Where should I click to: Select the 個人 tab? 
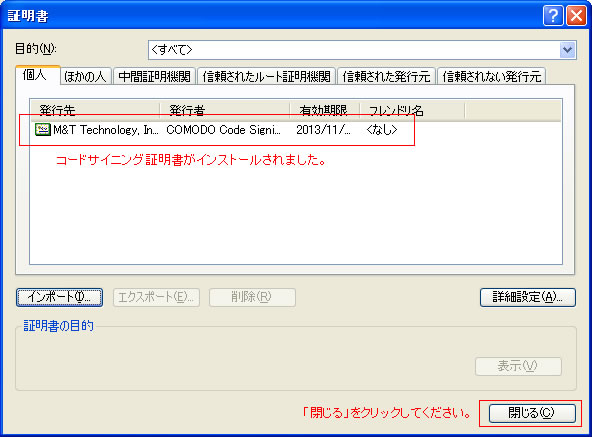[37, 75]
